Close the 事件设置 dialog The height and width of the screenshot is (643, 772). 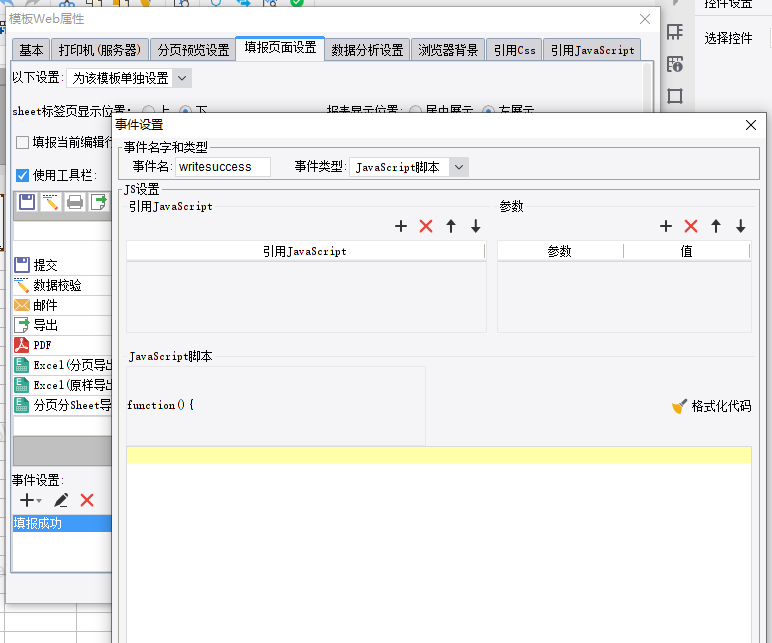(751, 125)
